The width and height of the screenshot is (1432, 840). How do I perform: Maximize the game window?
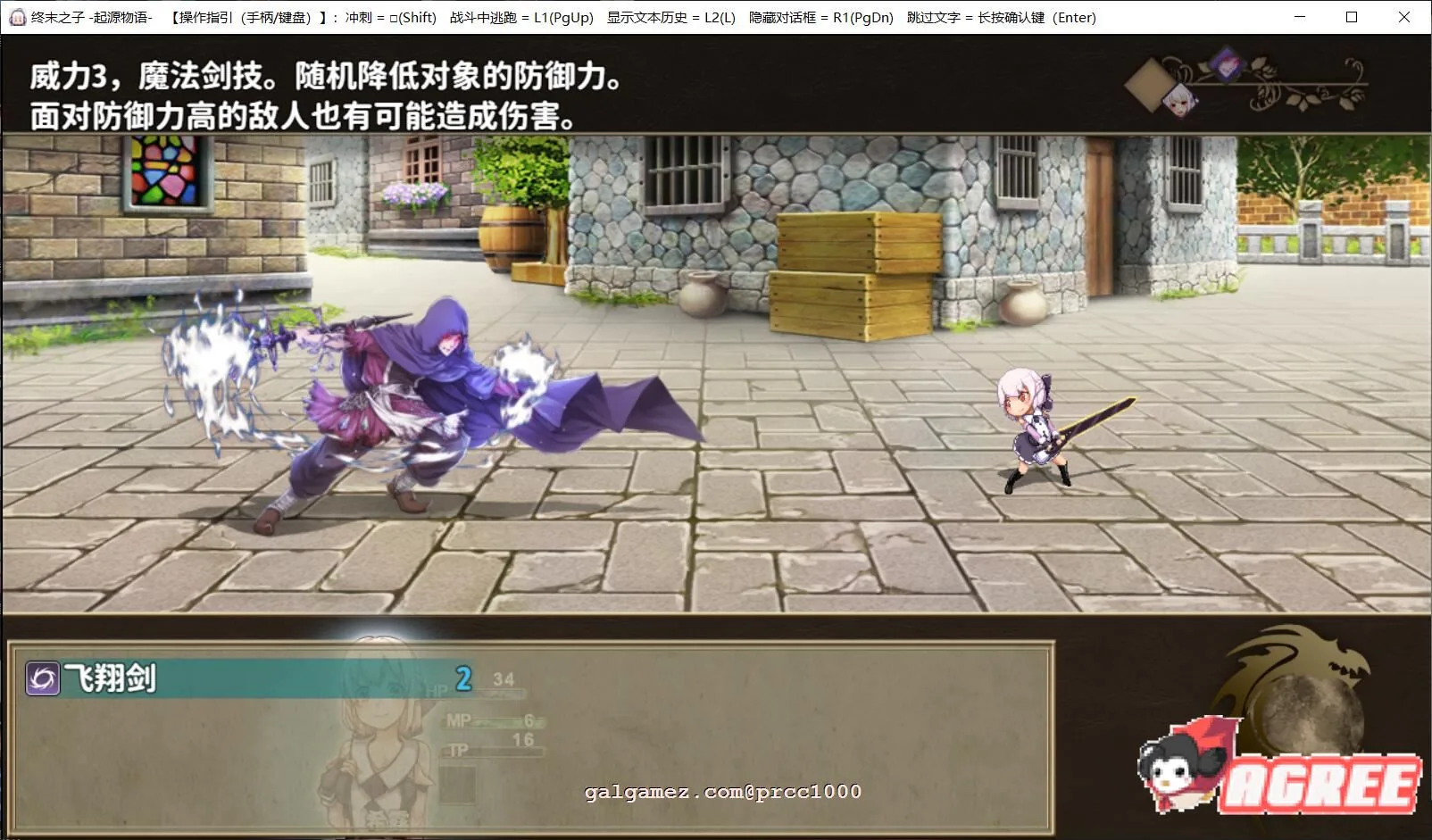tap(1352, 17)
